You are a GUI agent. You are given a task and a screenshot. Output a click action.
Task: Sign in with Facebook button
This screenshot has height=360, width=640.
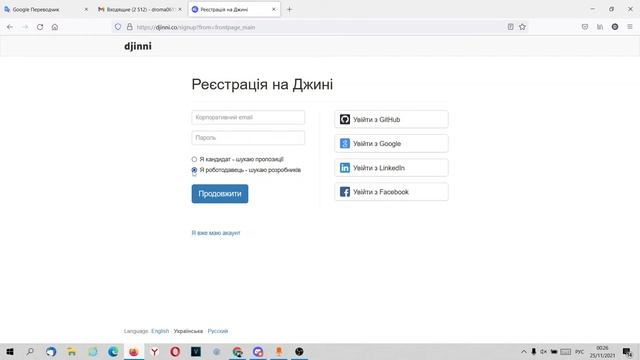391,191
